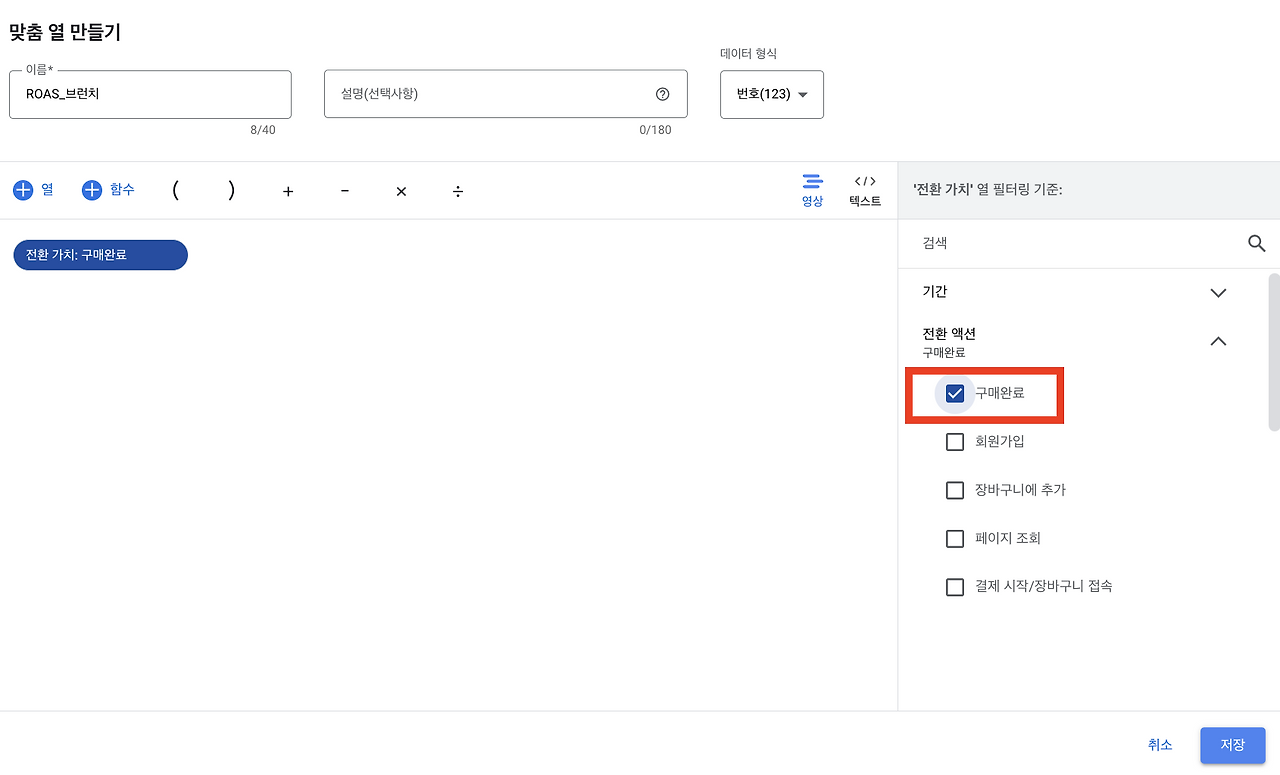
Task: Expand the 기간 section
Action: [x=1218, y=292]
